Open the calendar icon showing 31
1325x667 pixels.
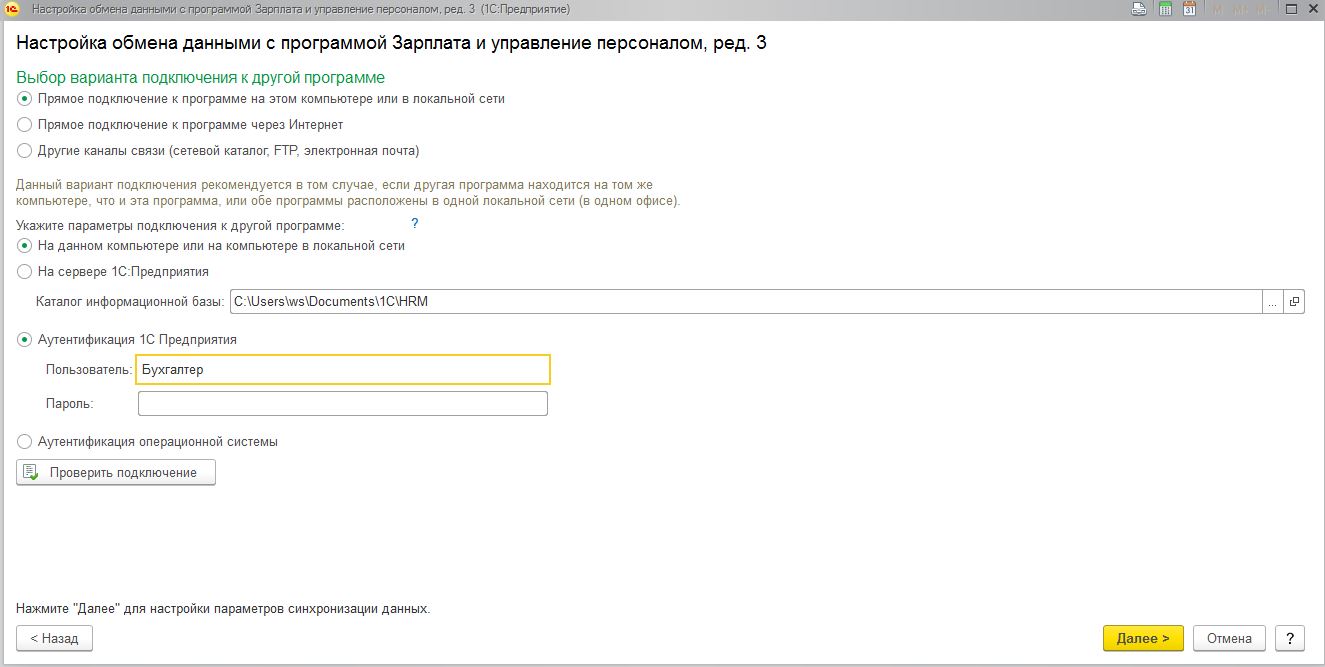[x=1189, y=9]
